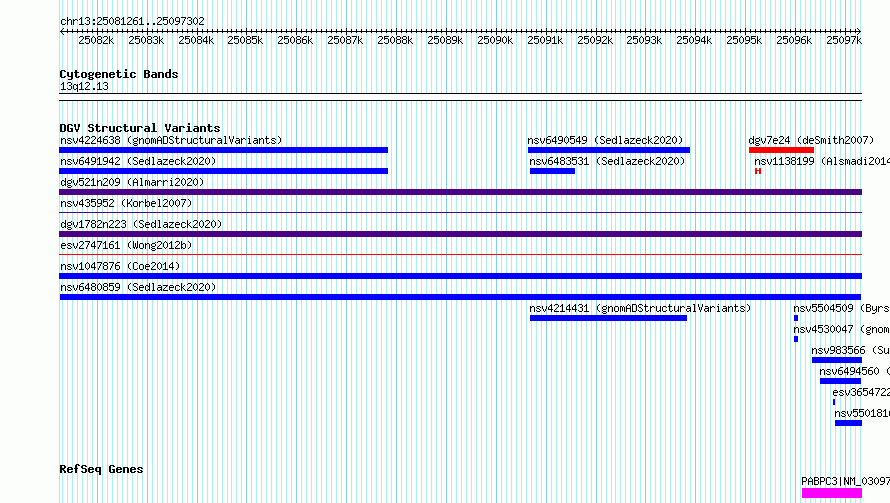Screen dimensions: 890x503
Task: Click the magenta PABPC3 gene bar
Action: 832,493
